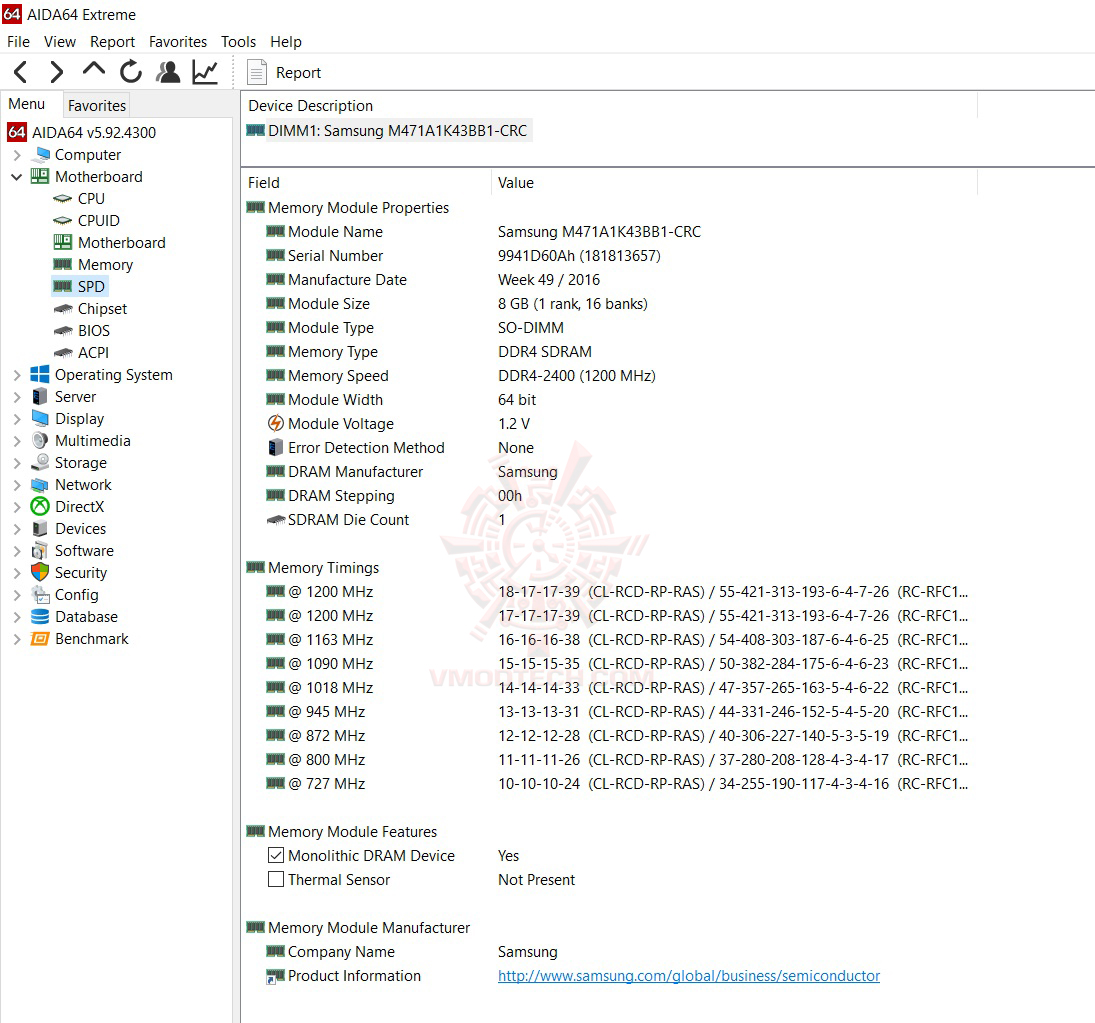Screen dimensions: 1095x1023
Task: Select DIMM1: Samsung M471A1K43BB1-CRC device
Action: [x=389, y=131]
